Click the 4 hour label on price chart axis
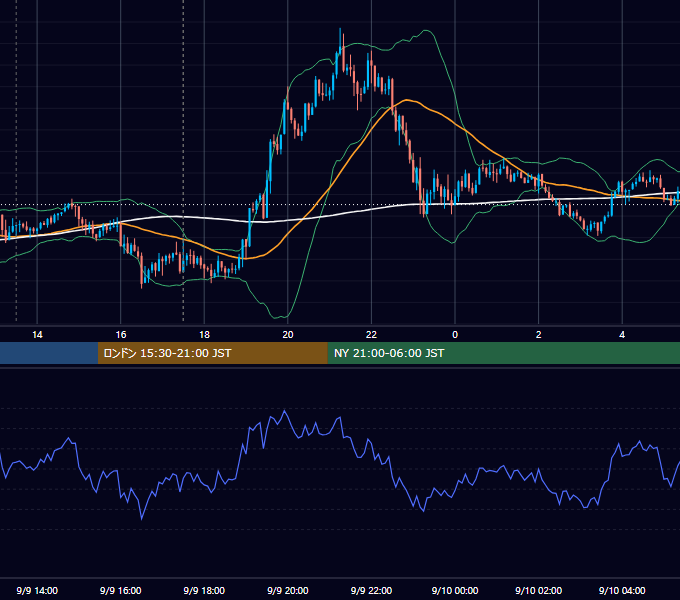This screenshot has width=680, height=600. point(622,335)
